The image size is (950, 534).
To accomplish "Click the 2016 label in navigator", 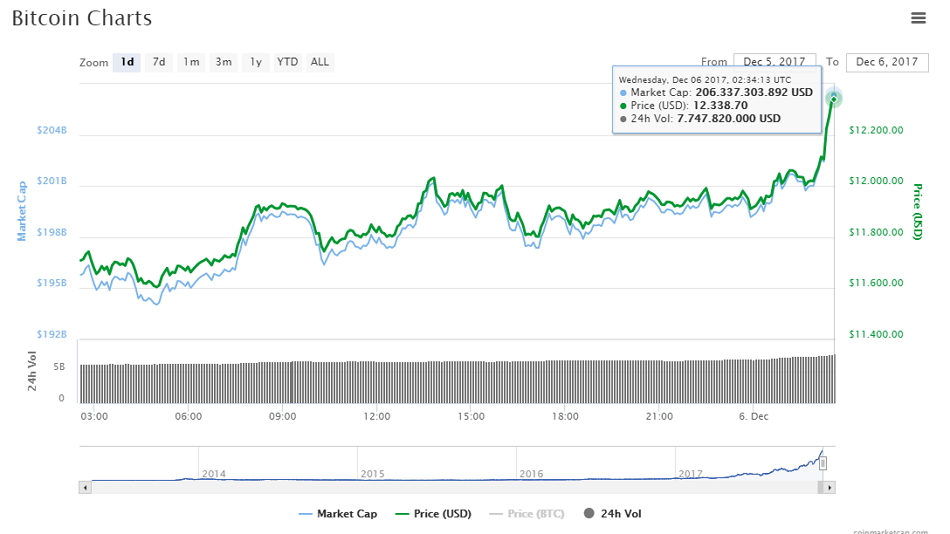I will click(x=531, y=473).
